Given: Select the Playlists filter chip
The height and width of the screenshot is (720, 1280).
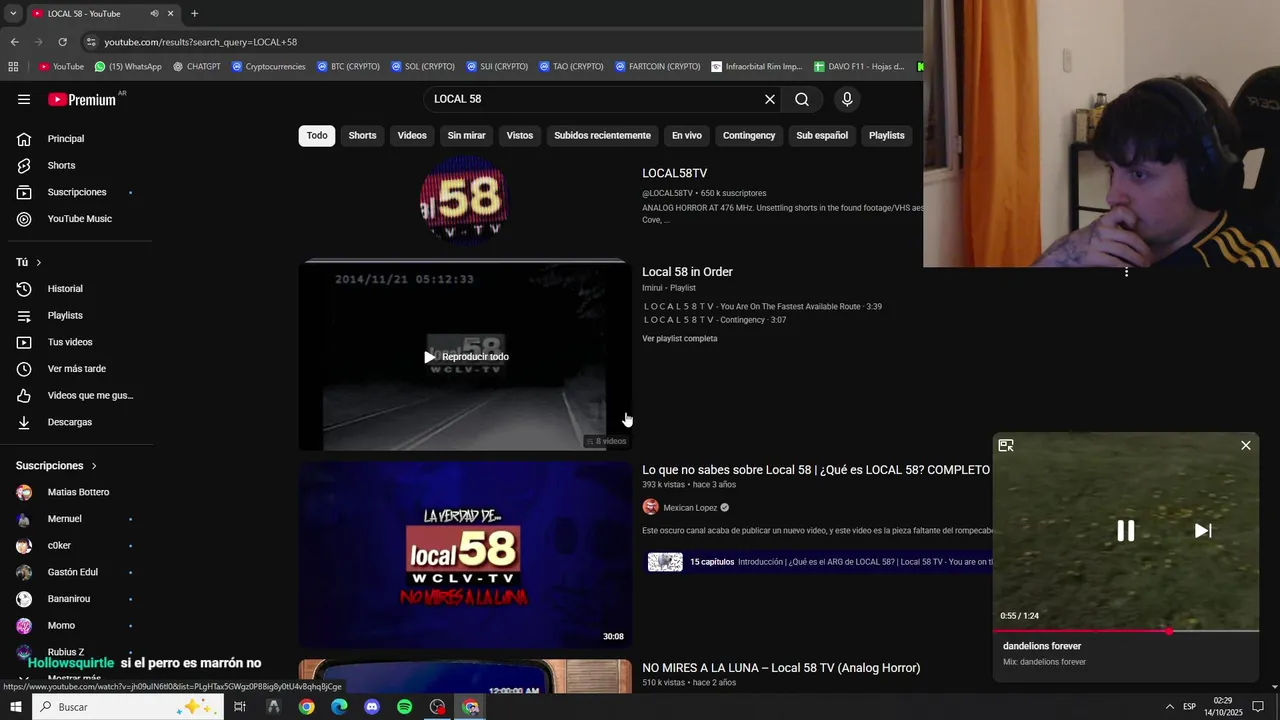Looking at the screenshot, I should point(886,136).
